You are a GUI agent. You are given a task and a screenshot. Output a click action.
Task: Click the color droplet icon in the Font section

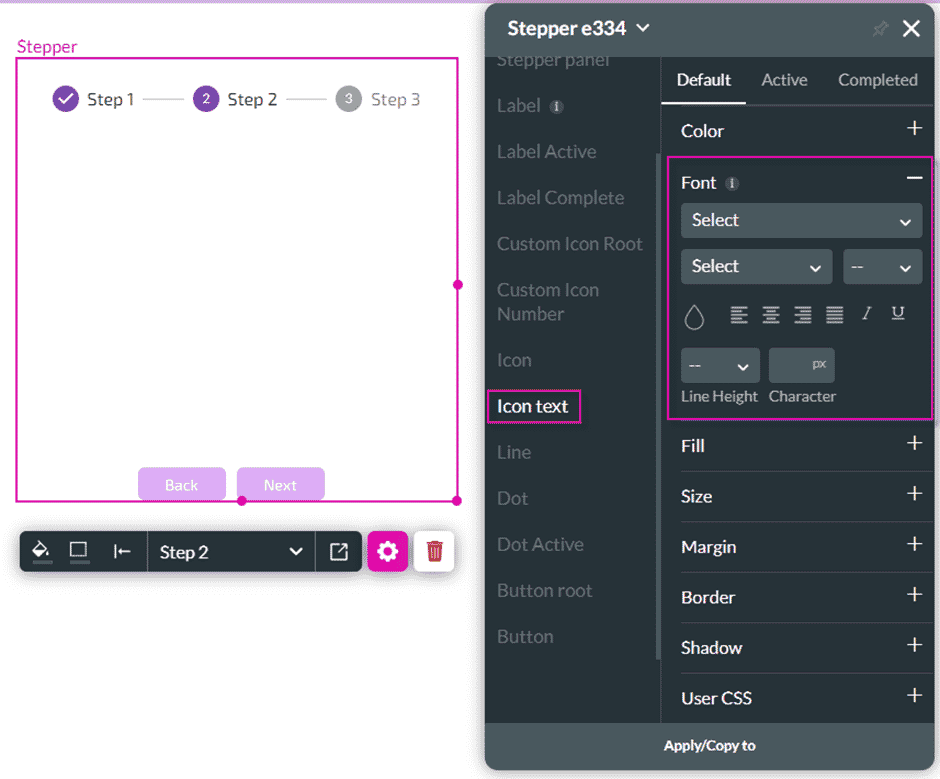(696, 316)
